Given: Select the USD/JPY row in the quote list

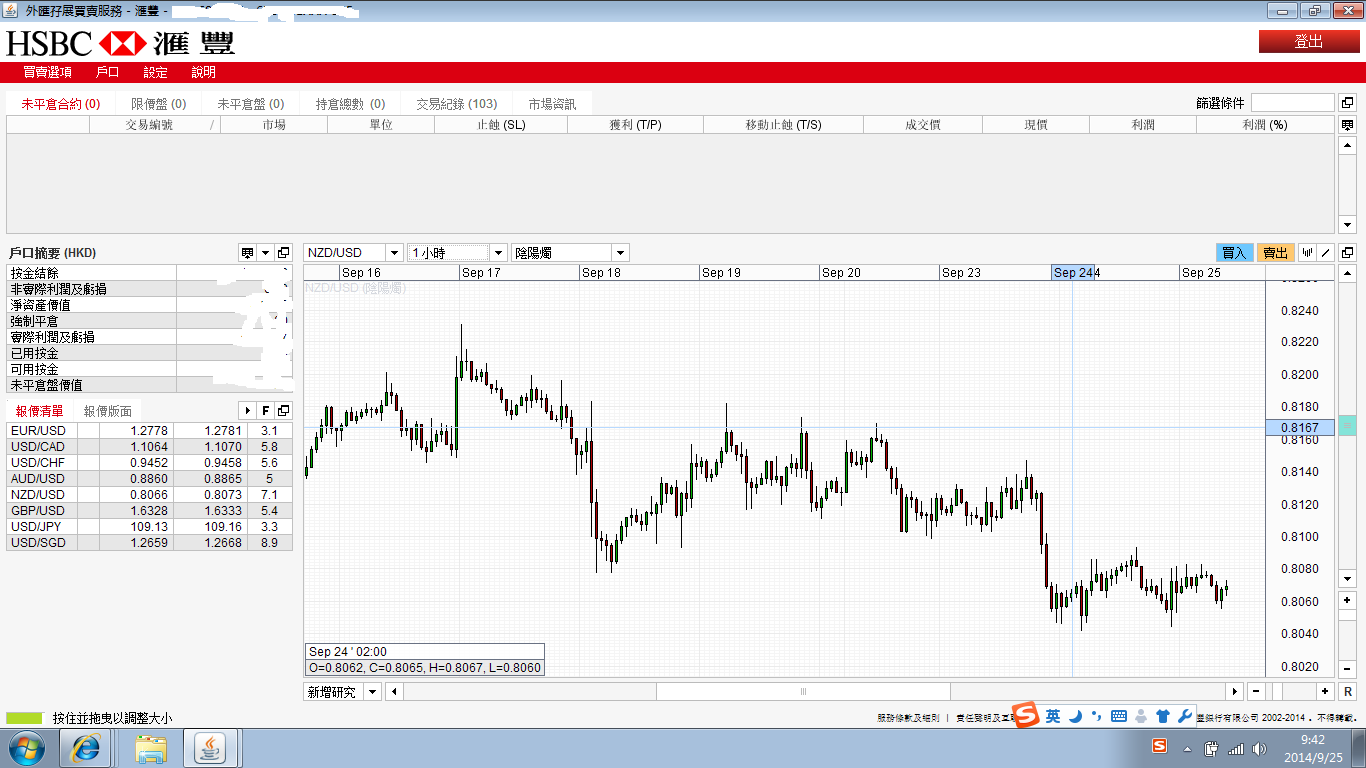Looking at the screenshot, I should [x=150, y=527].
